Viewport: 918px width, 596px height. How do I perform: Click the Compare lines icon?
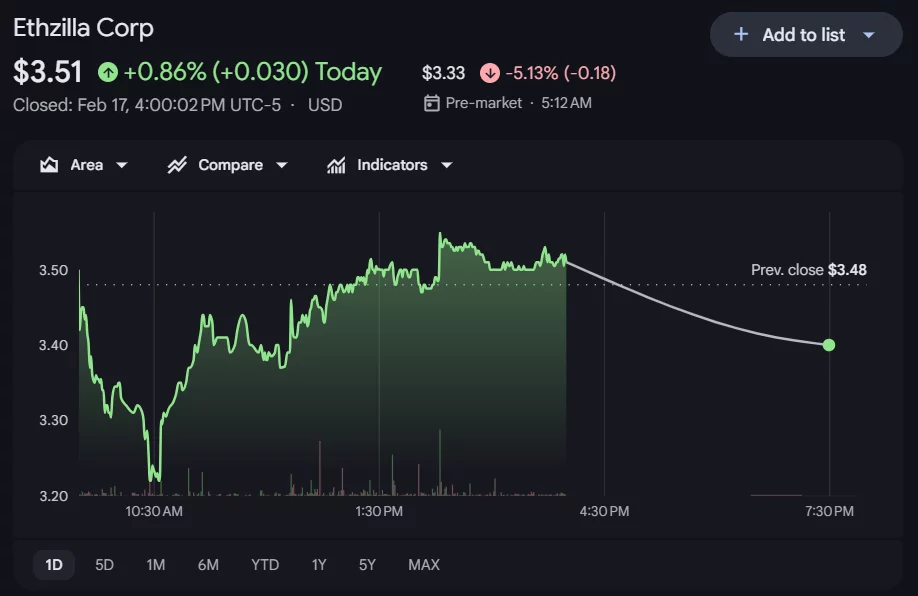[x=177, y=164]
